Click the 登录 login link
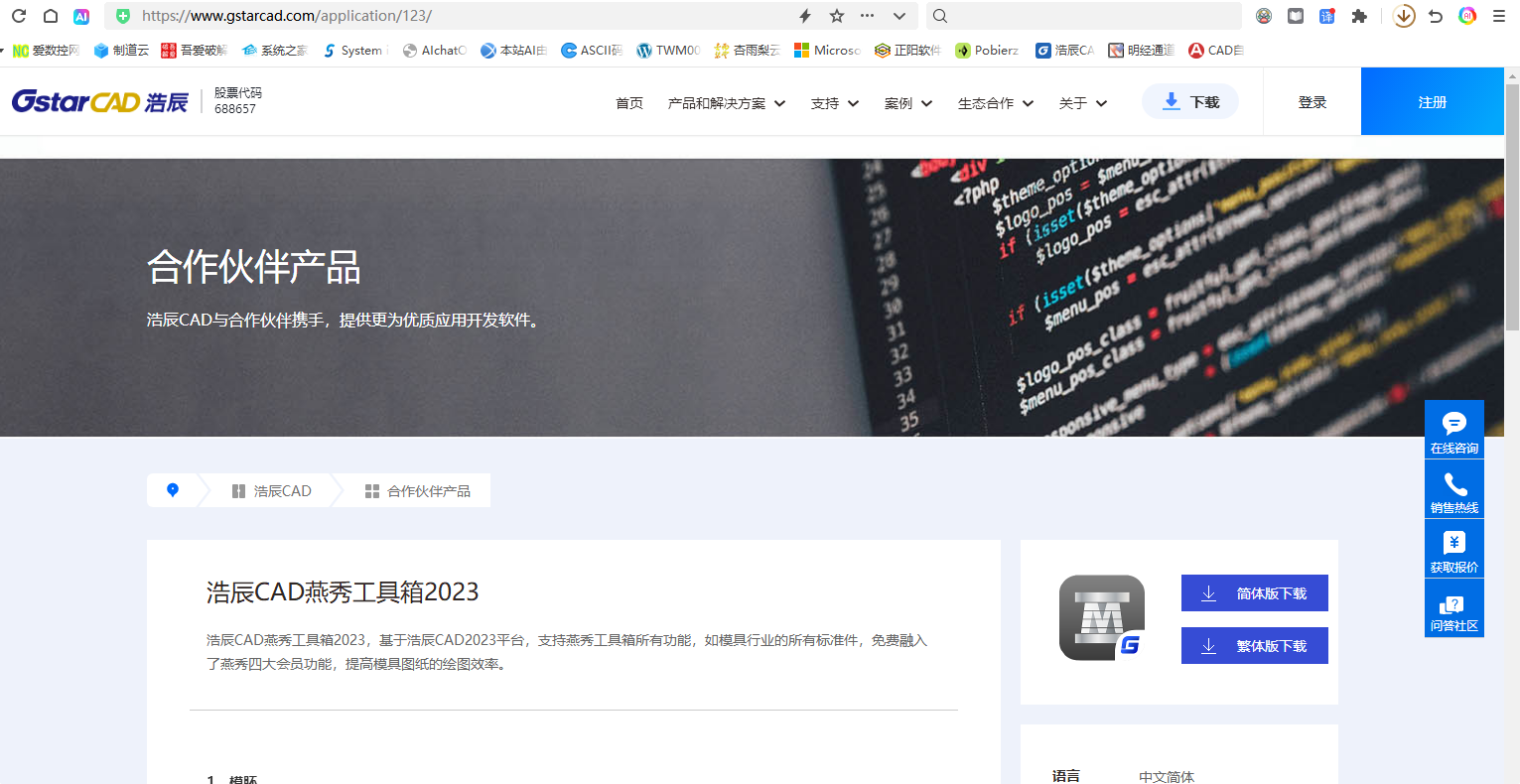This screenshot has width=1520, height=784. 1313,102
